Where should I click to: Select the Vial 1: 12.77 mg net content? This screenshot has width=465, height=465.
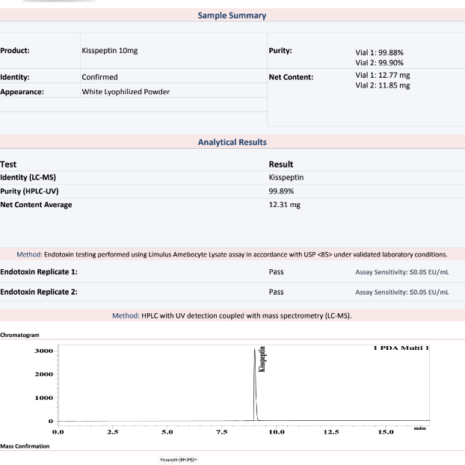382,75
